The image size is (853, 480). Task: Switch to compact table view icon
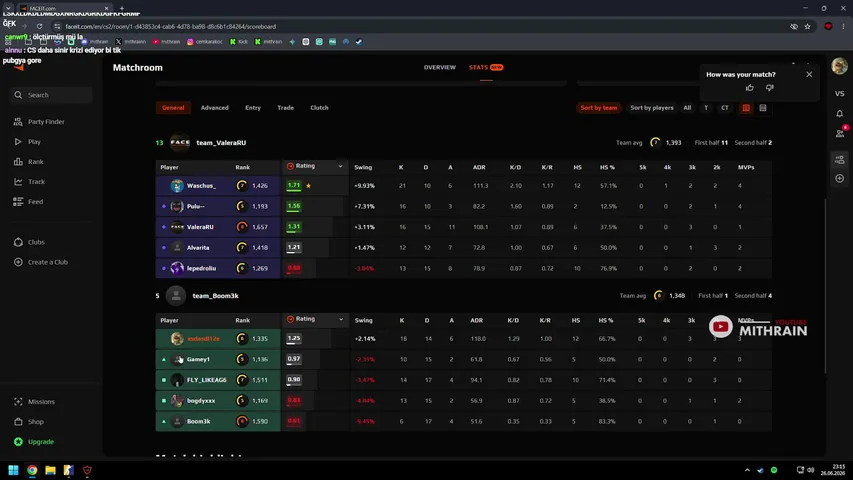click(x=763, y=108)
